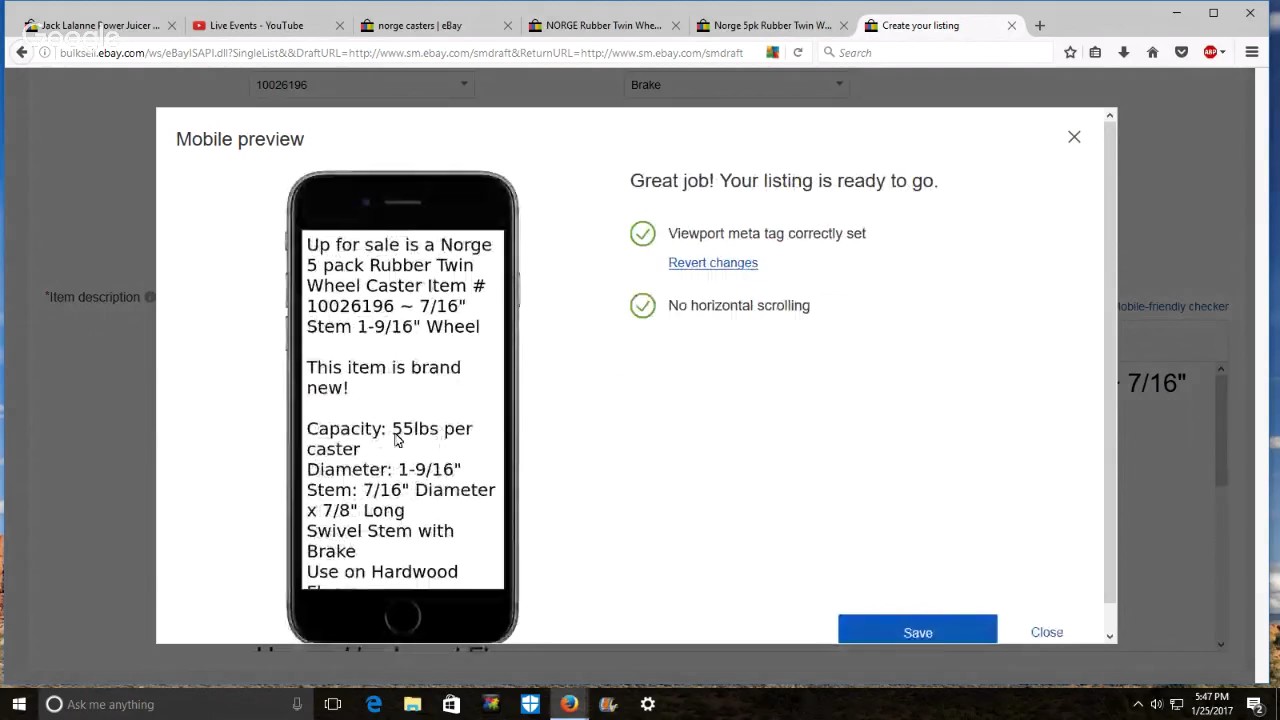Open Windows Defender shield taskbar icon
The height and width of the screenshot is (720, 1280).
[x=530, y=704]
